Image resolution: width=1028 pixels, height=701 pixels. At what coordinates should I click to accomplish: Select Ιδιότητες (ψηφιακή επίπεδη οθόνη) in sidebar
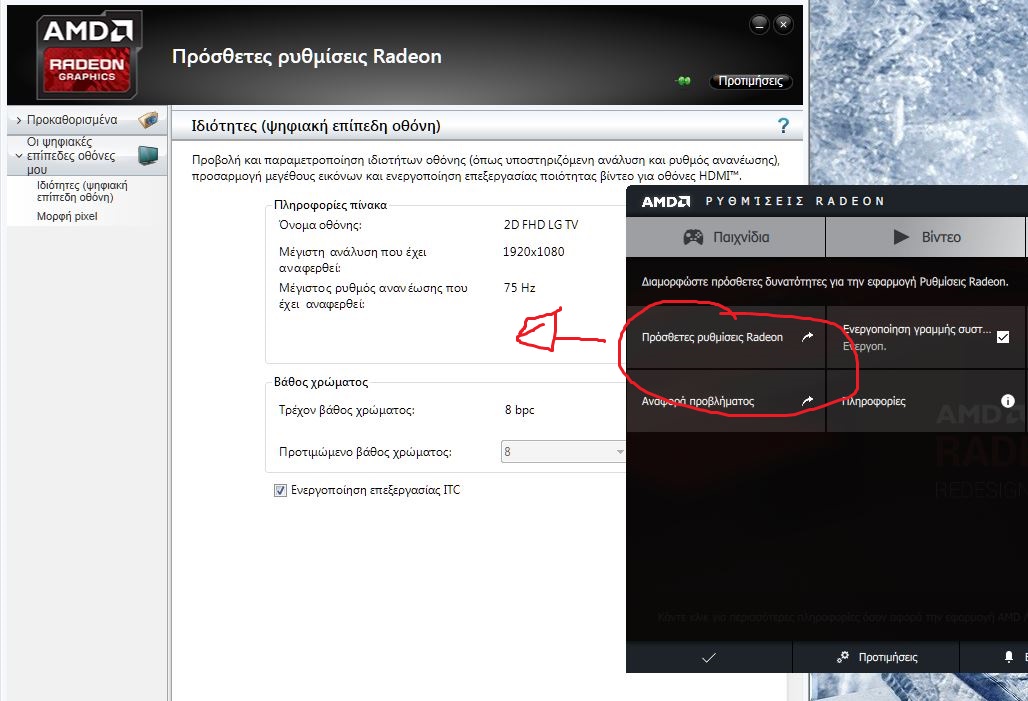coord(82,191)
